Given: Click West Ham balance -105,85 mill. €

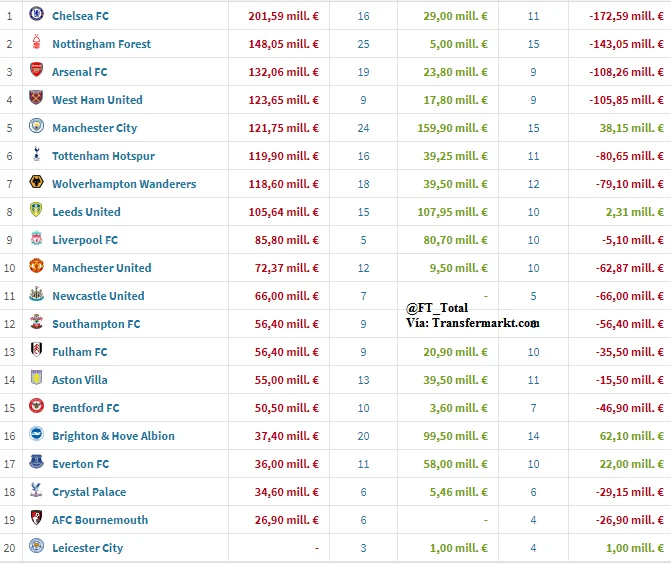Looking at the screenshot, I should tap(626, 100).
